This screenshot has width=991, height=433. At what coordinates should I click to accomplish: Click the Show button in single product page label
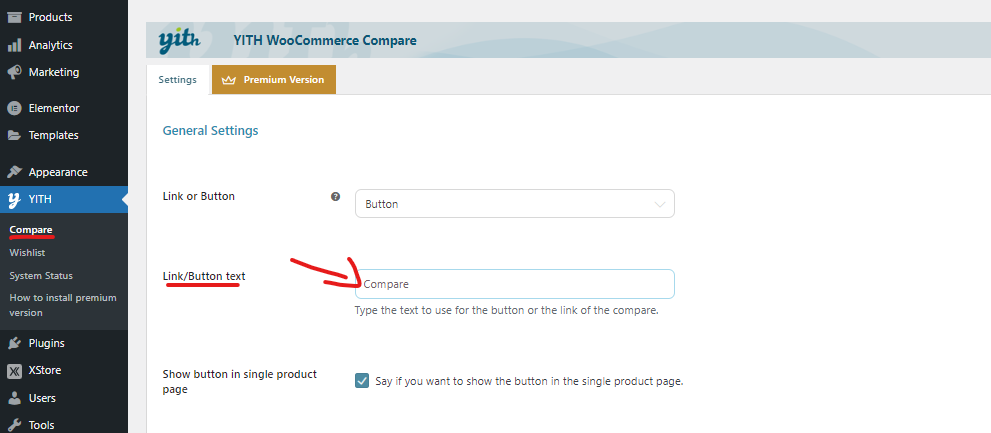(x=240, y=382)
